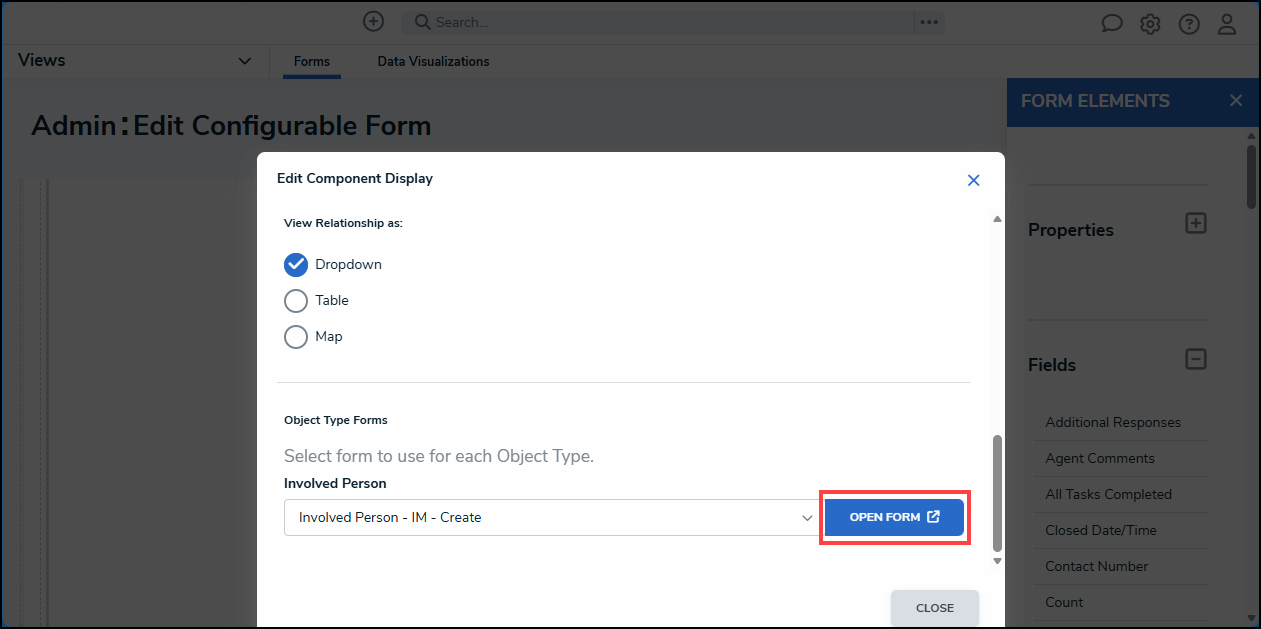Close the Form Elements panel
Viewport: 1261px width, 629px height.
click(1236, 100)
